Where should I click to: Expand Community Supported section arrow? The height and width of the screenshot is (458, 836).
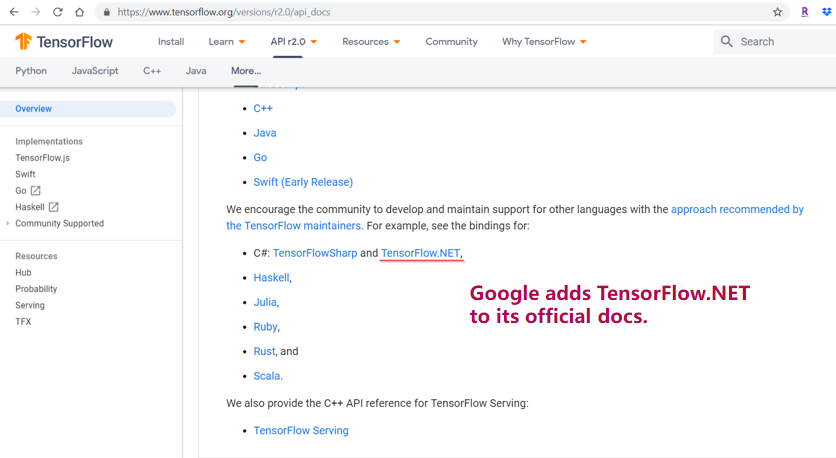coord(7,223)
